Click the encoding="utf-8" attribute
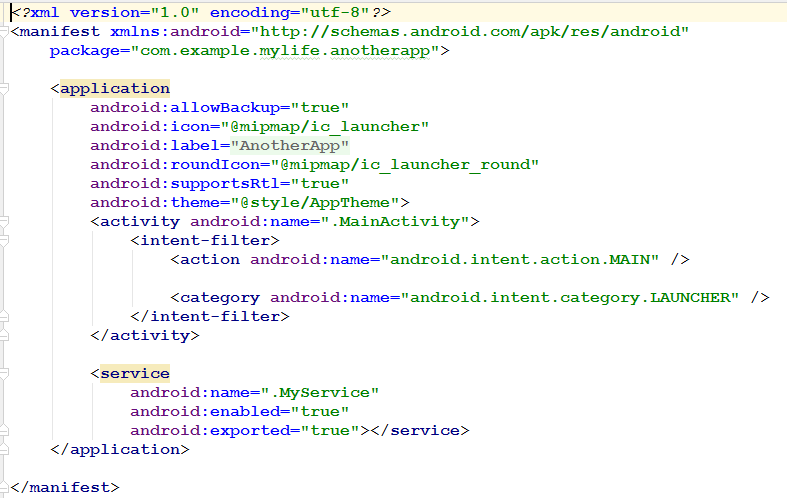The height and width of the screenshot is (498, 787). [x=290, y=13]
